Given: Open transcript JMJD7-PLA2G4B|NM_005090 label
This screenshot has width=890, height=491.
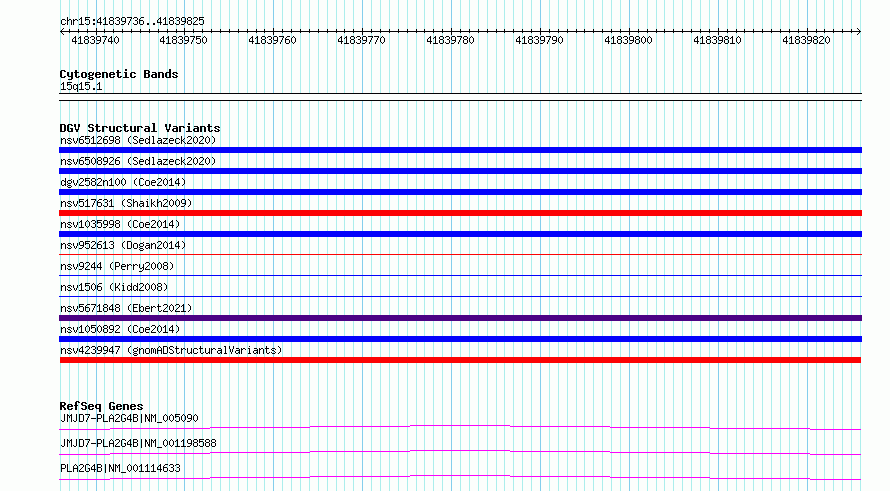Looking at the screenshot, I should (129, 418).
